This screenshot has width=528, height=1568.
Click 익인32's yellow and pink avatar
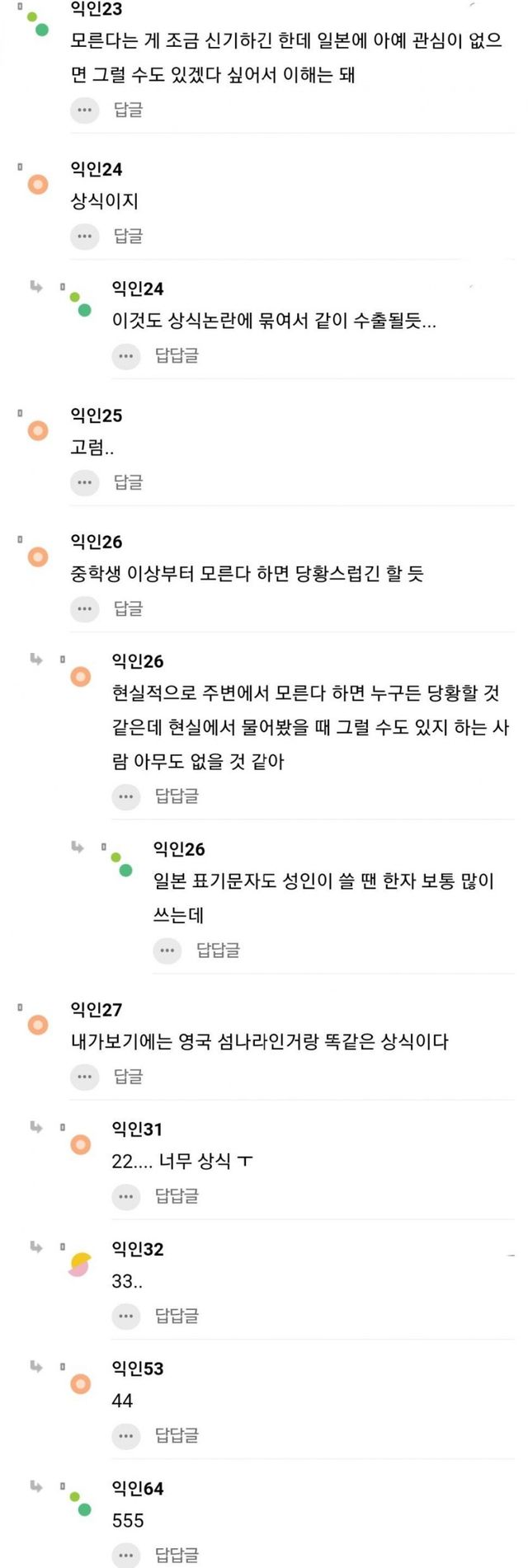[79, 1264]
